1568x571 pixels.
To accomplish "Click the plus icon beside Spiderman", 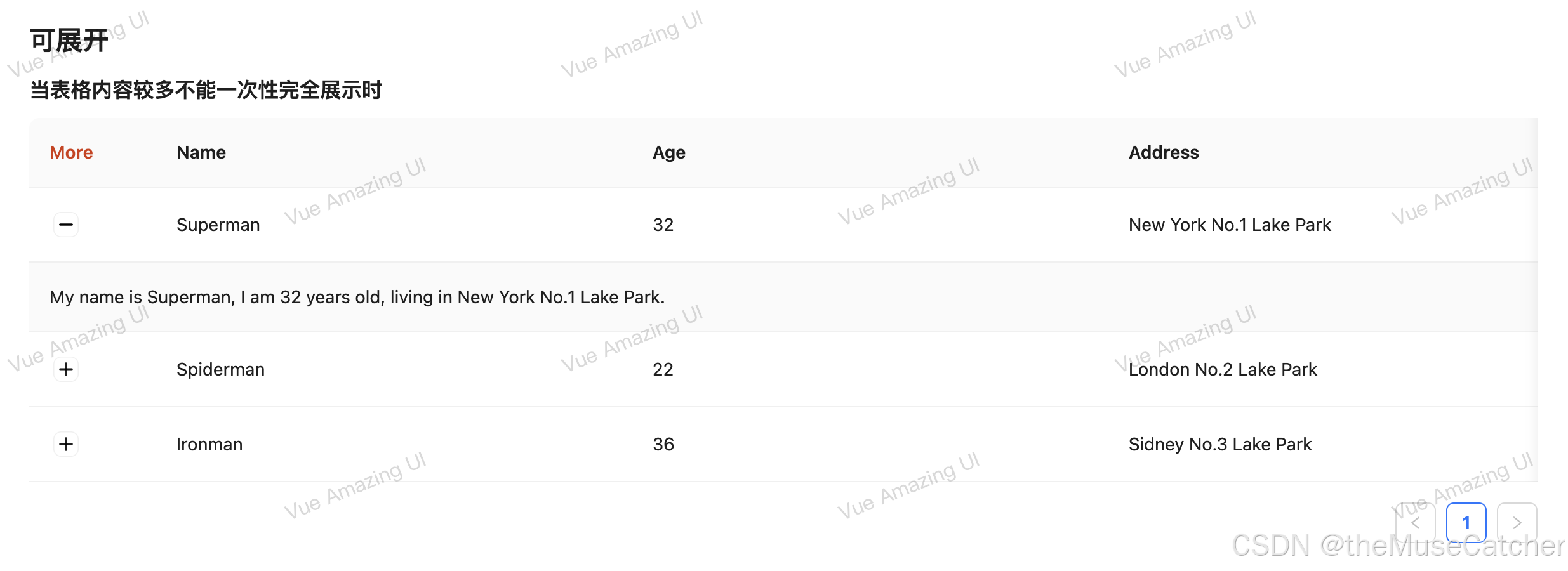I will 66,369.
